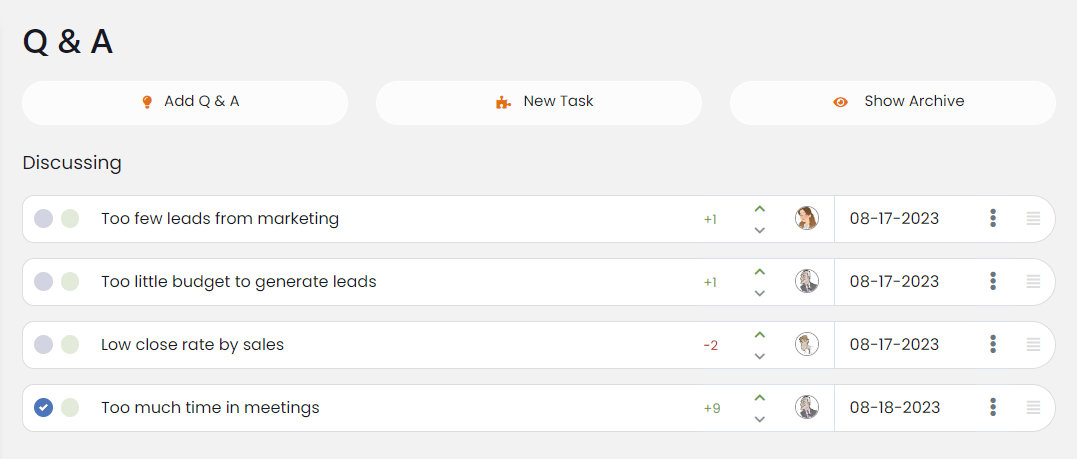Screen dimensions: 1077x459
Task: Uncheck the blue checkmark on Too much time in meetings
Action: tap(43, 408)
